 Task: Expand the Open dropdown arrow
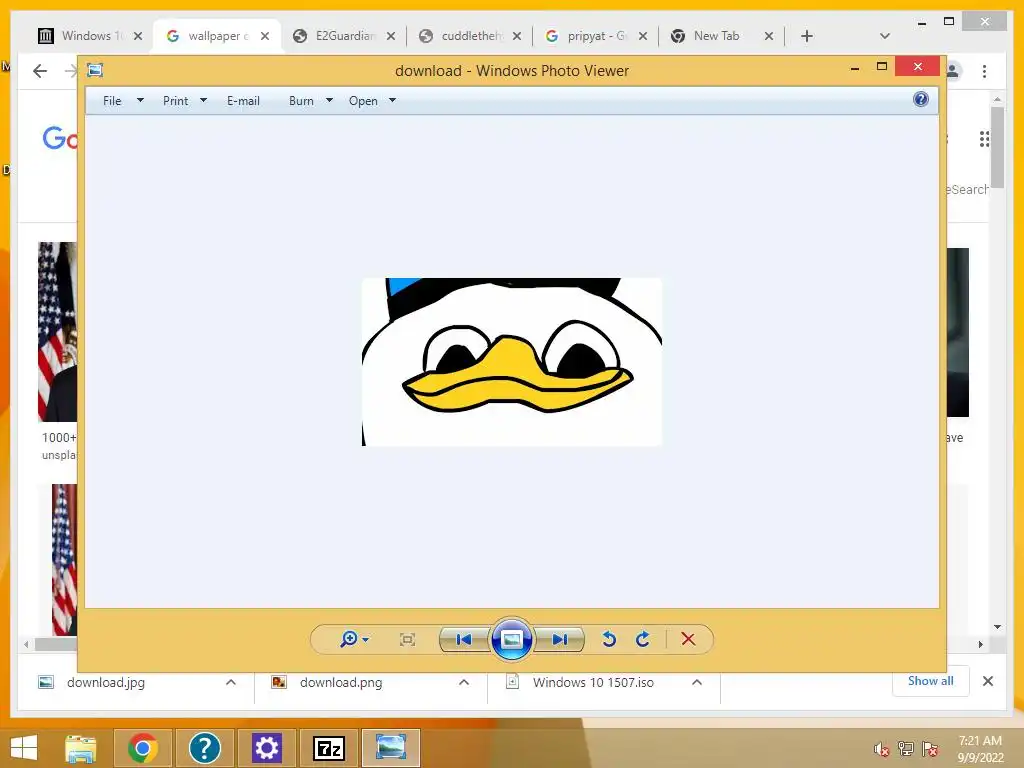point(392,101)
